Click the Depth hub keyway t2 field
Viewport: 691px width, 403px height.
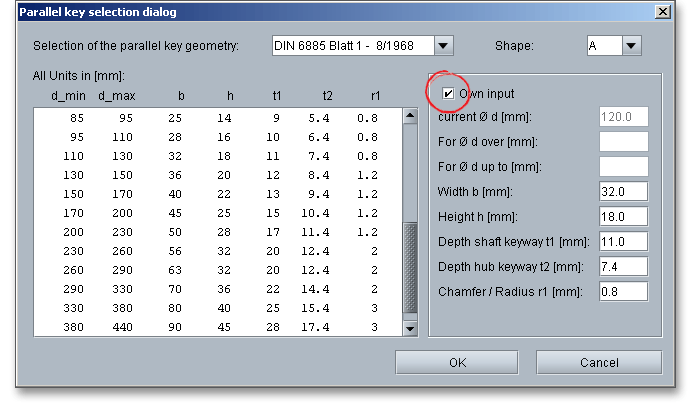coord(623,267)
